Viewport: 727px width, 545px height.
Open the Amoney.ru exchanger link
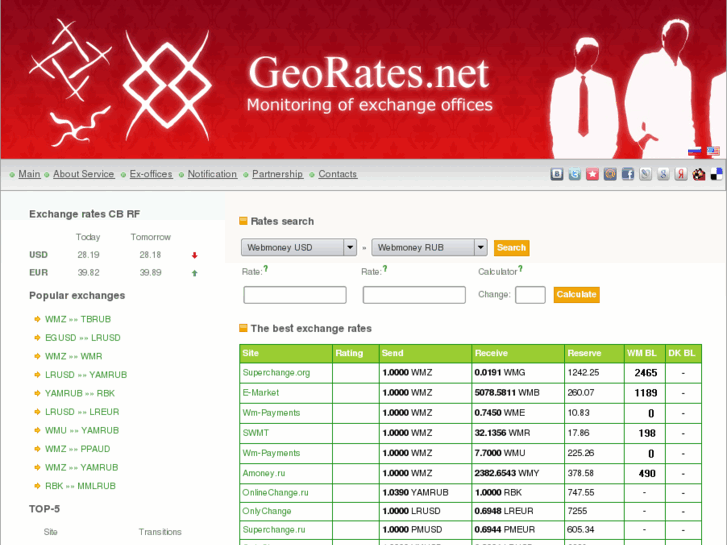tap(264, 473)
